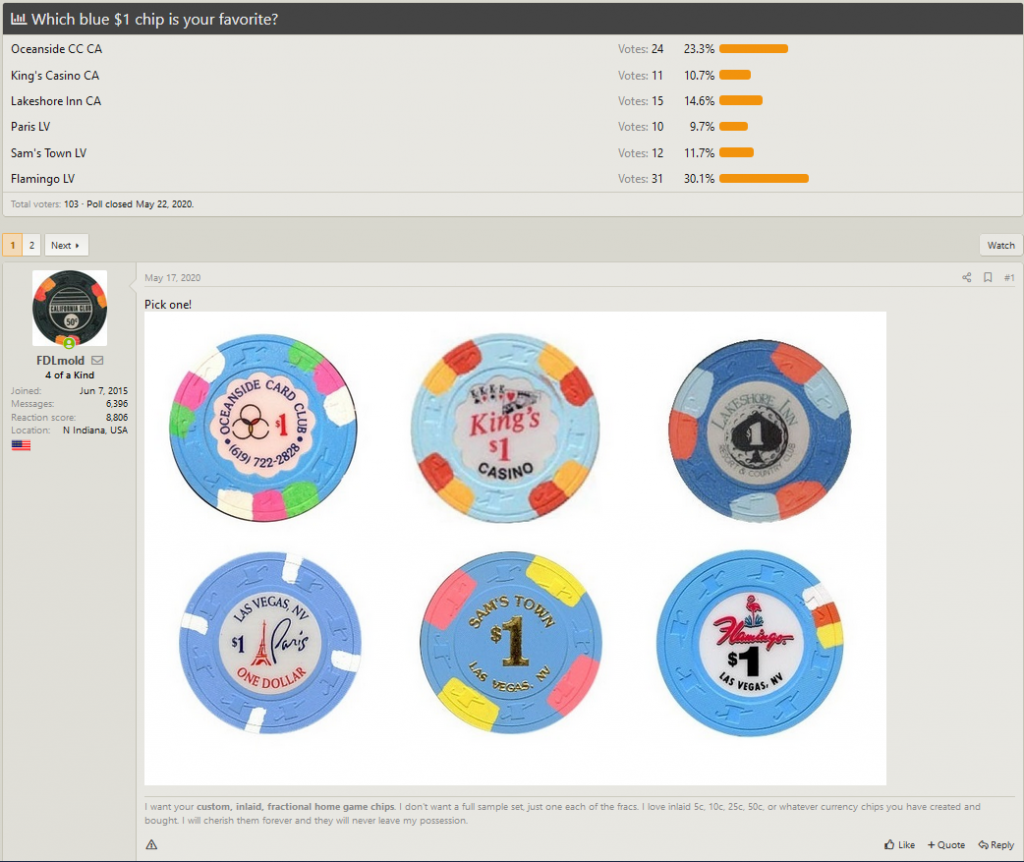Go to page 2 of thread
The image size is (1024, 862).
(x=31, y=245)
